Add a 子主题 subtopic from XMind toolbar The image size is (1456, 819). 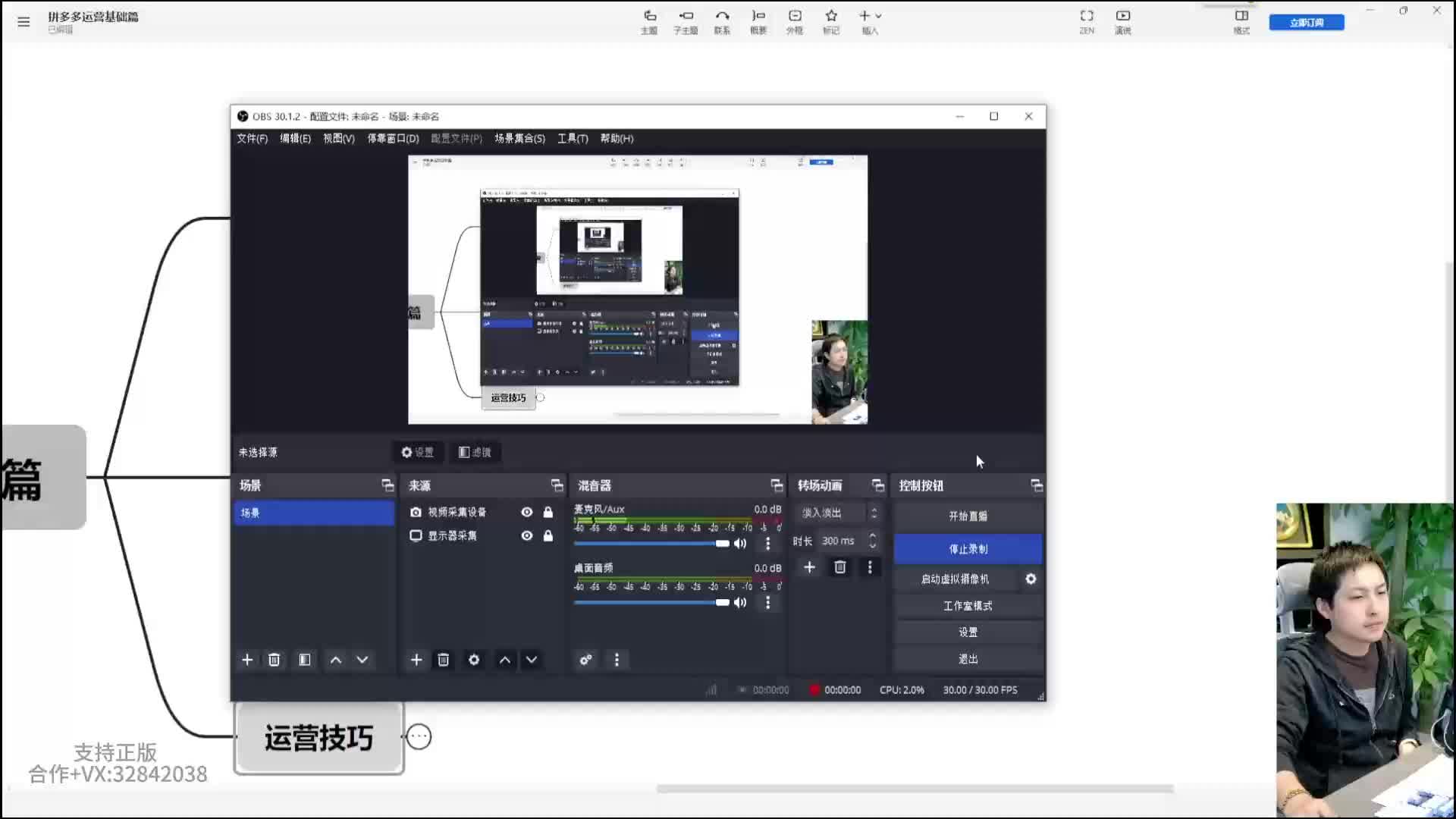[x=686, y=22]
